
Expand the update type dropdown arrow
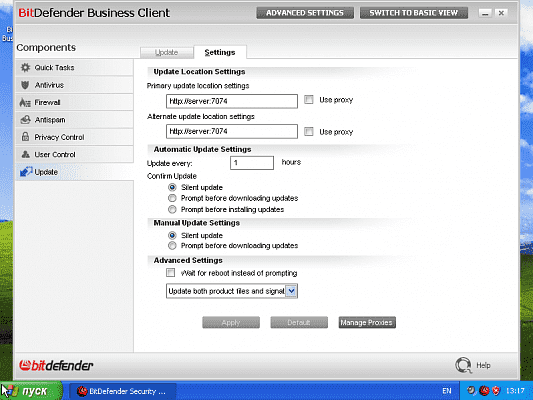tap(291, 291)
